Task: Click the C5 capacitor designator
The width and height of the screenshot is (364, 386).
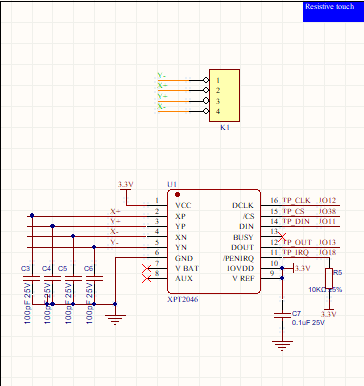Action: pyautogui.click(x=62, y=268)
